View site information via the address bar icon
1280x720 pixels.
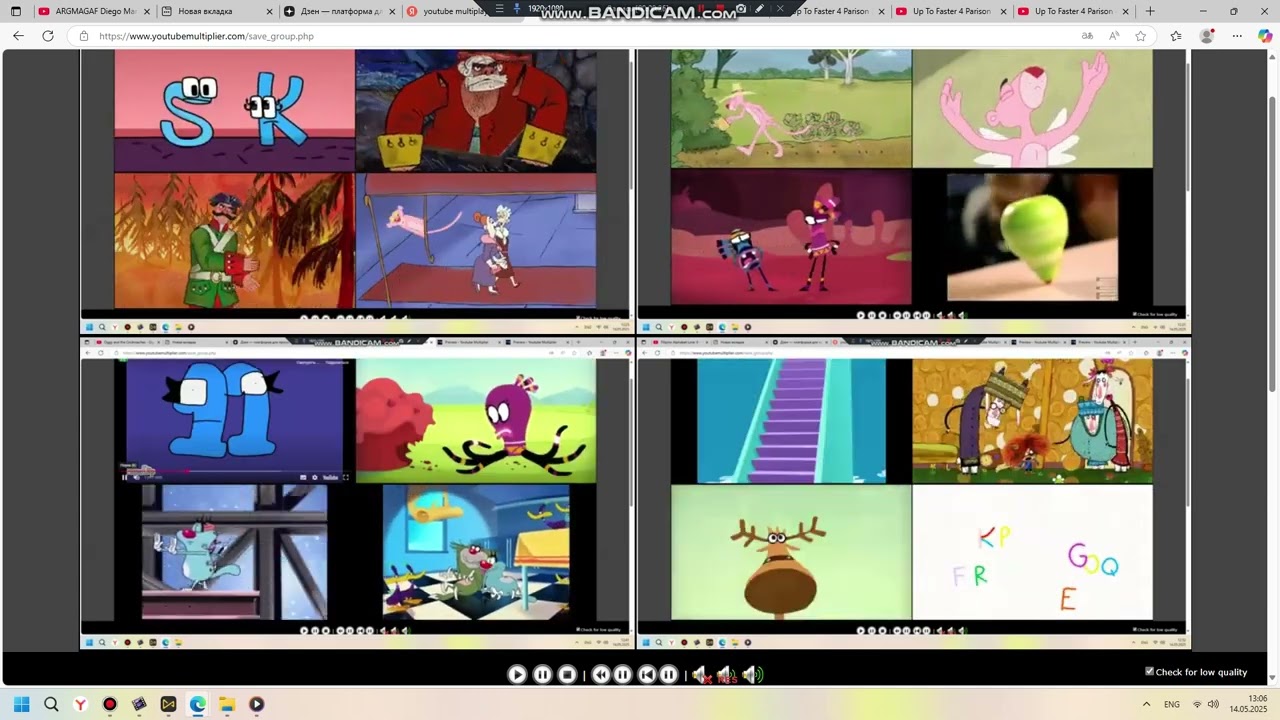pyautogui.click(x=85, y=36)
